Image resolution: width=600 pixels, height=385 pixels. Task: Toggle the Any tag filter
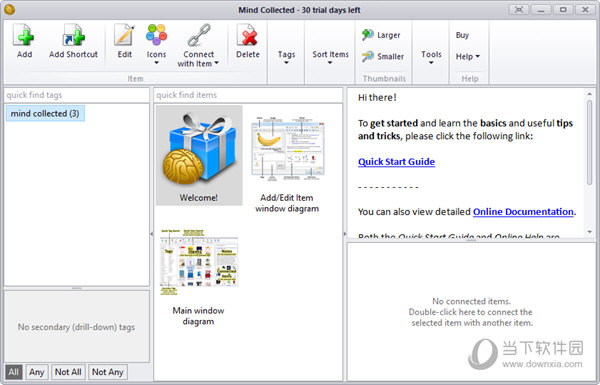click(x=37, y=372)
